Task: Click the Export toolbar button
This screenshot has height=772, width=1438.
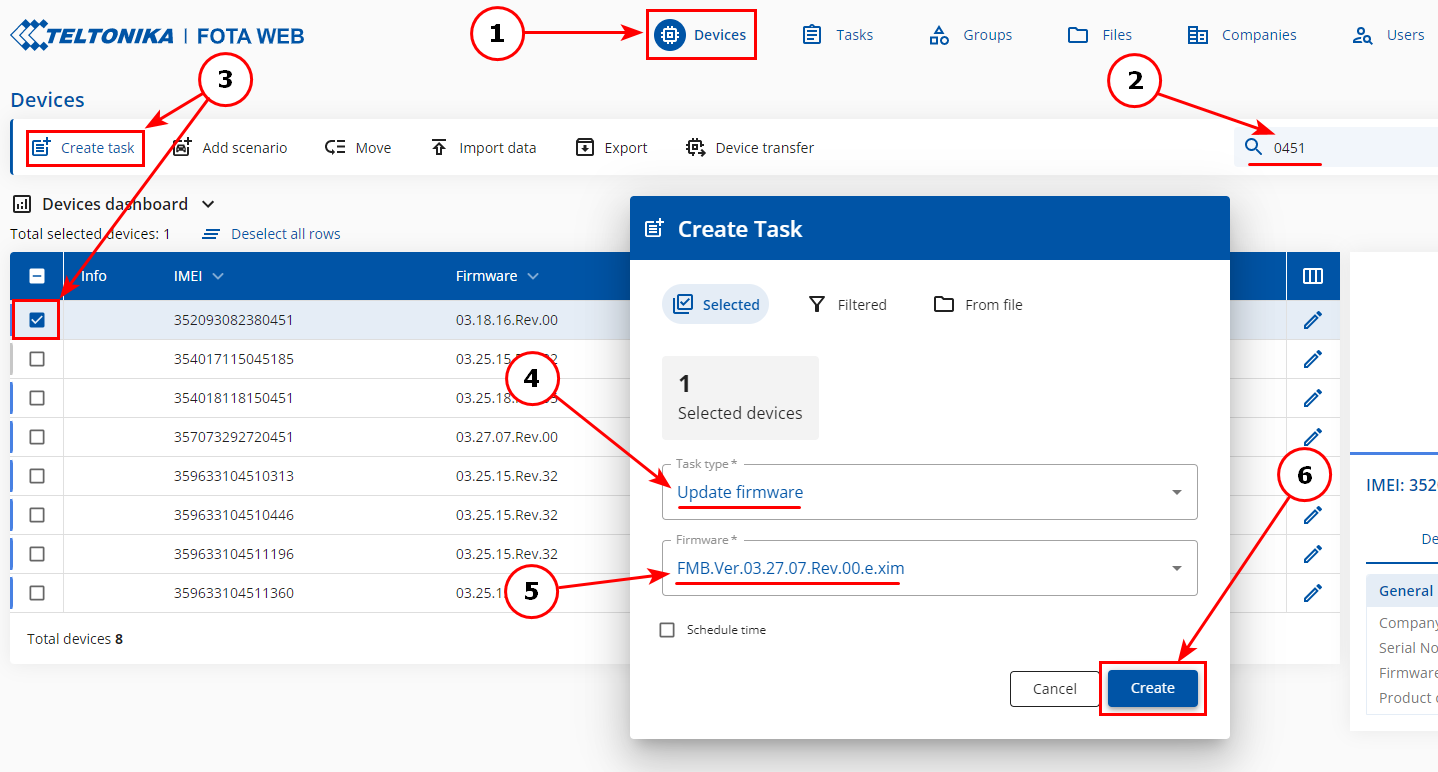Action: pos(612,148)
